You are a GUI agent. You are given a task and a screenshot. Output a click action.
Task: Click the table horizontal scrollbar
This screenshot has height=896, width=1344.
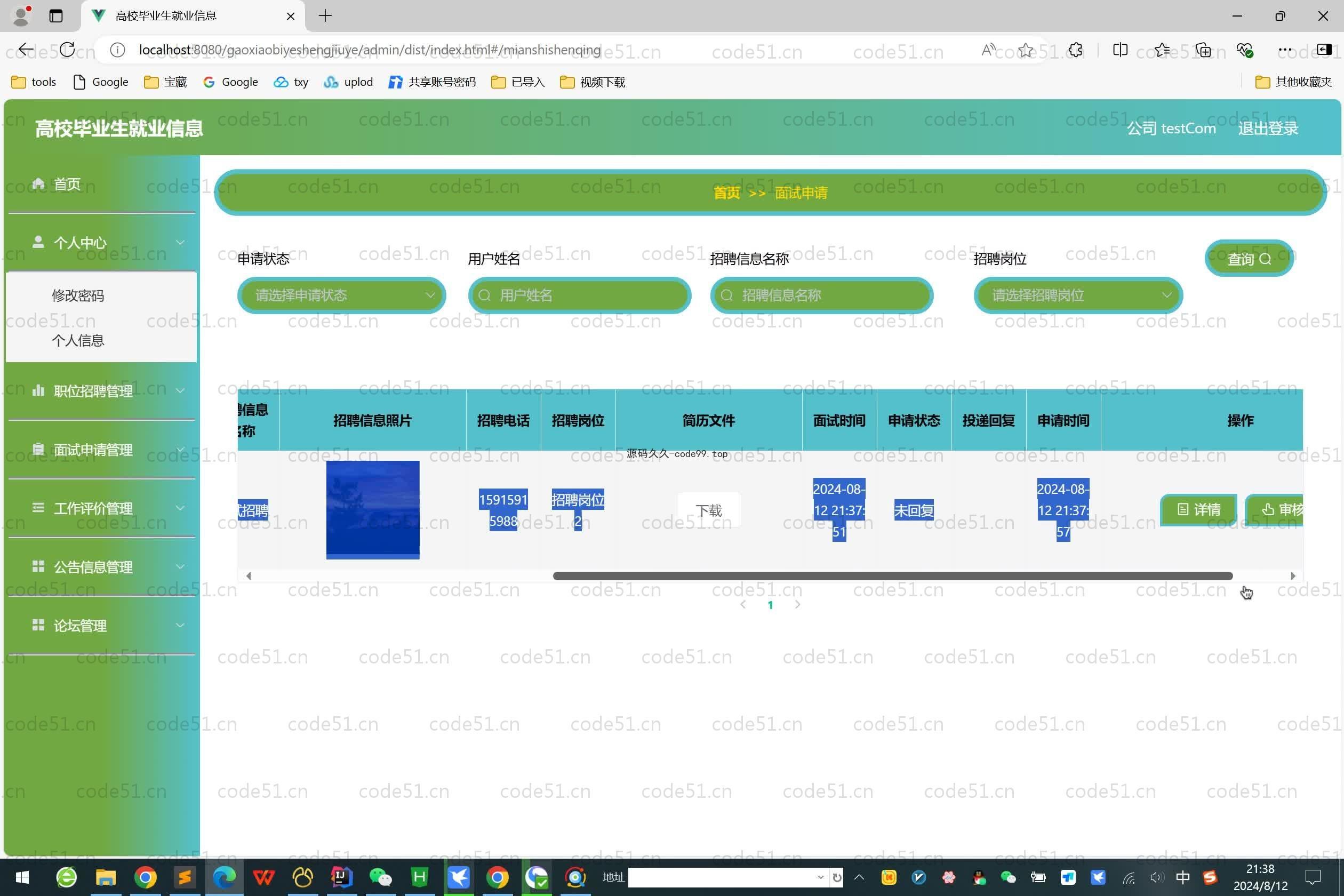pyautogui.click(x=893, y=576)
